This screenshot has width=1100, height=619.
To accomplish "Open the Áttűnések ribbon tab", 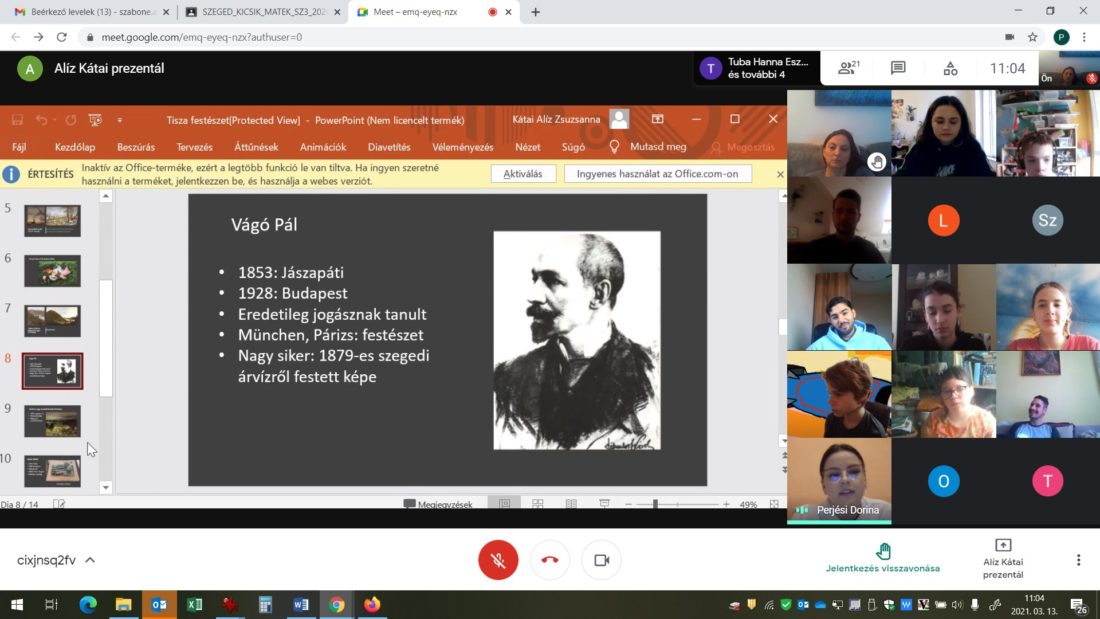I will point(256,147).
